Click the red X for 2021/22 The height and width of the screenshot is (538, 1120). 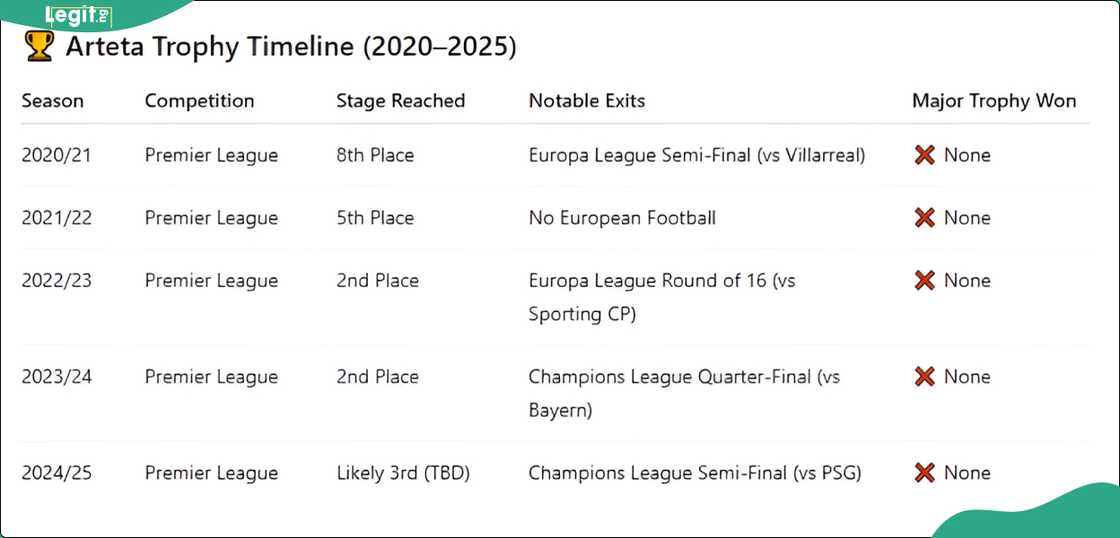point(925,218)
